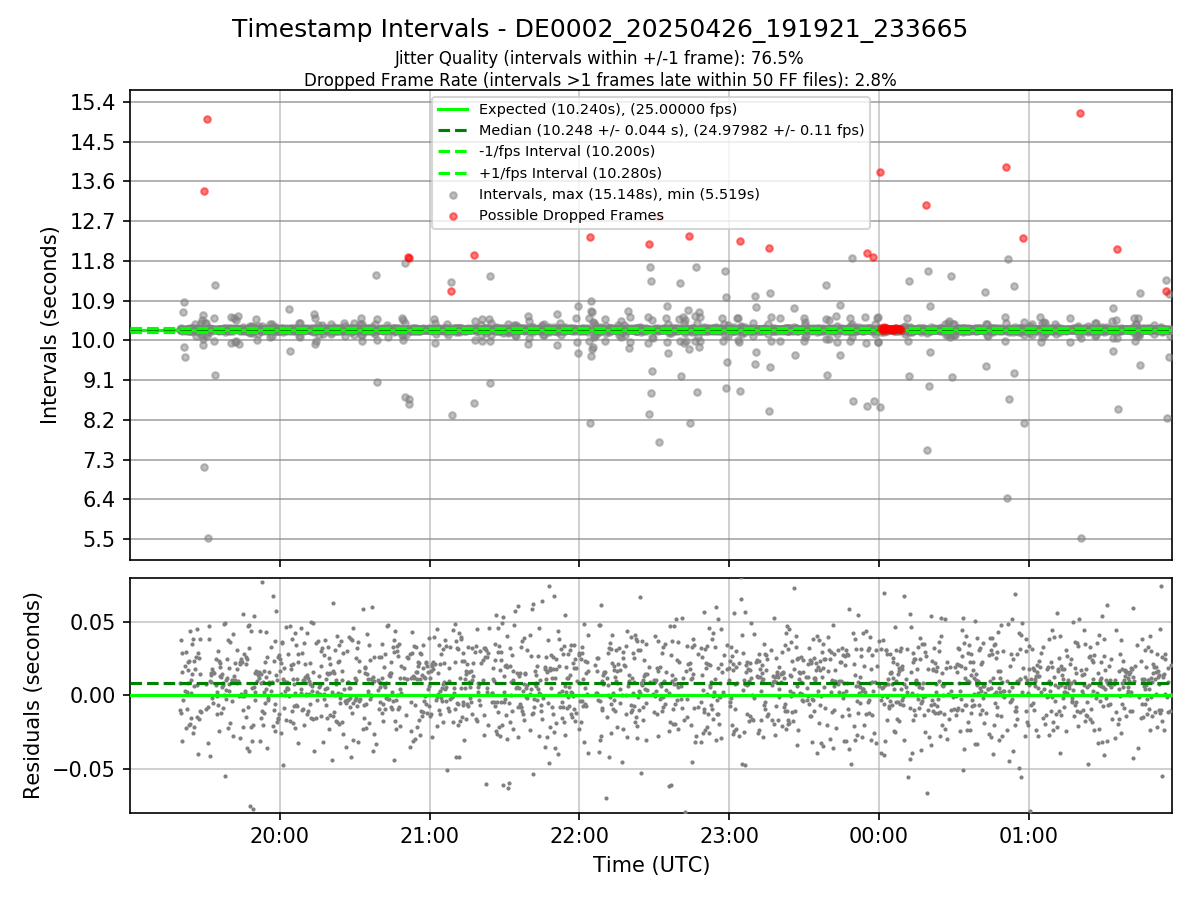Click the 'Intervals (seconds)' y-axis label
The image size is (1200, 900).
[49, 325]
